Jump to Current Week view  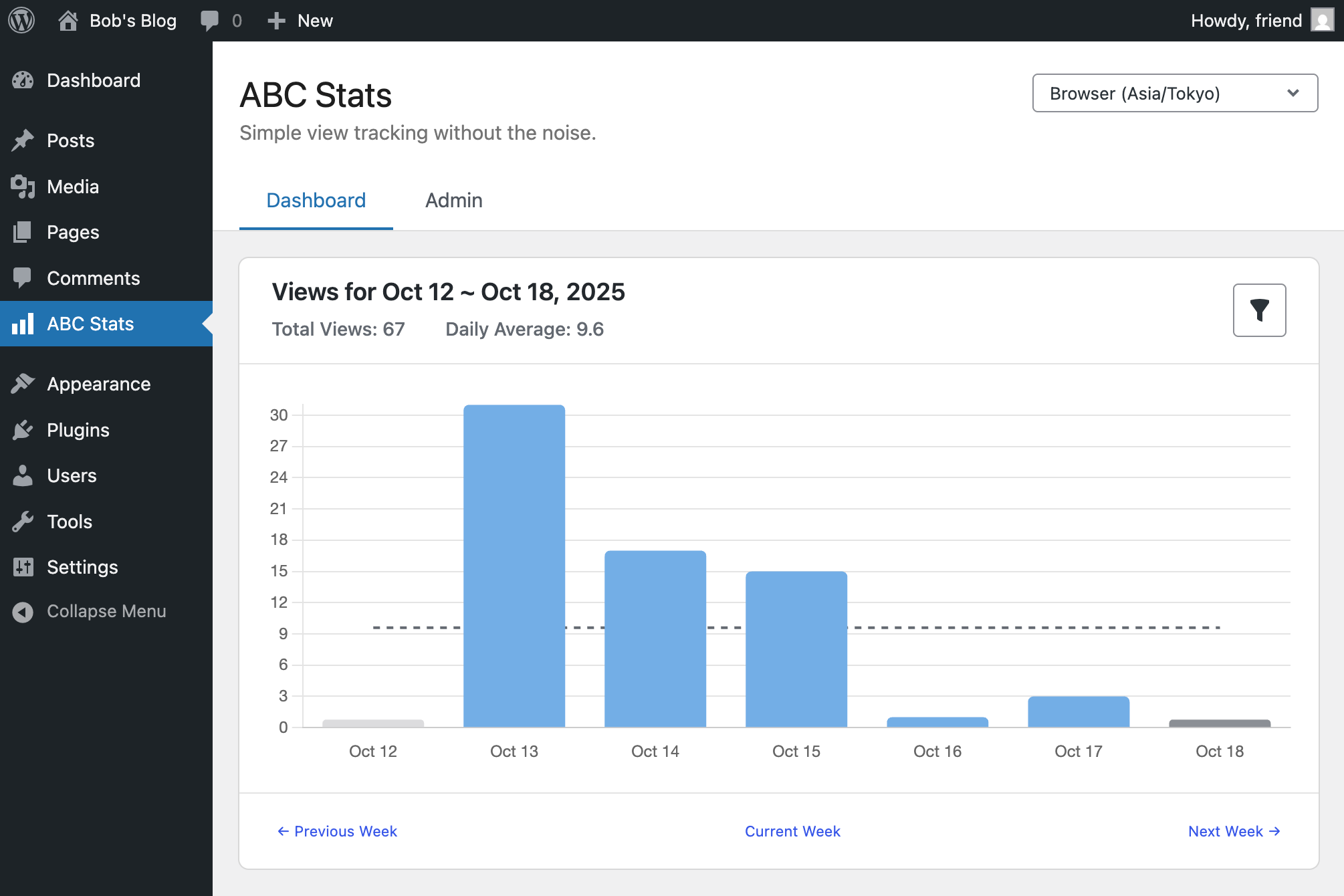pyautogui.click(x=792, y=831)
